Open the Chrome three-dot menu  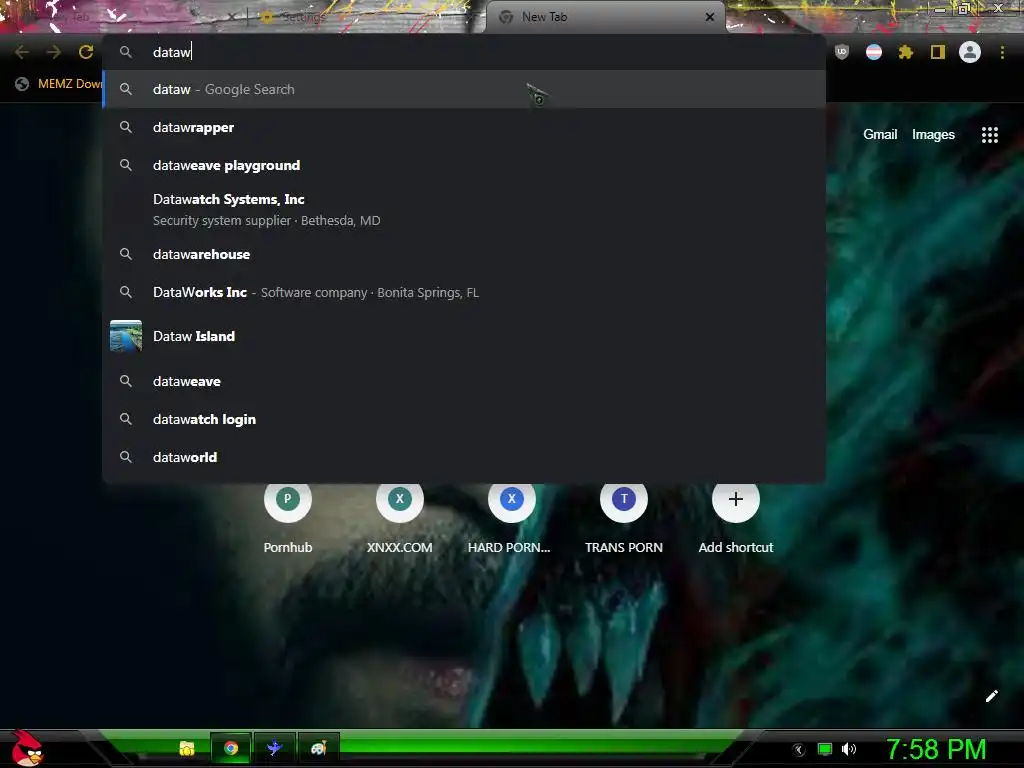pos(1002,52)
